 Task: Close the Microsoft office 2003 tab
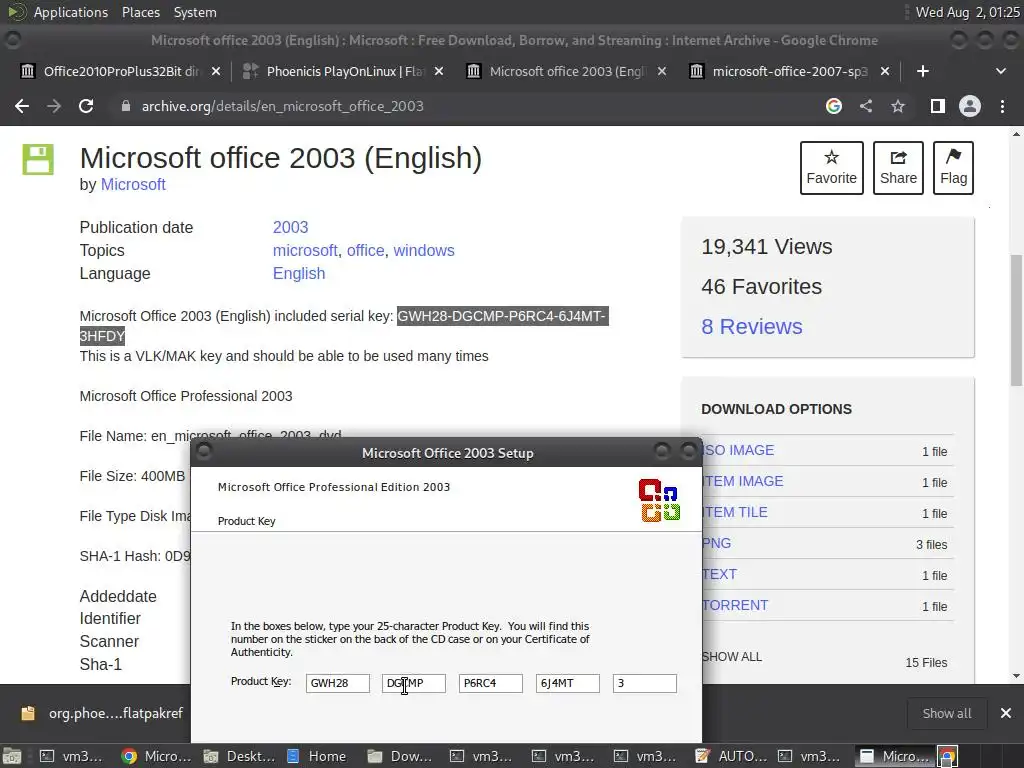662,71
